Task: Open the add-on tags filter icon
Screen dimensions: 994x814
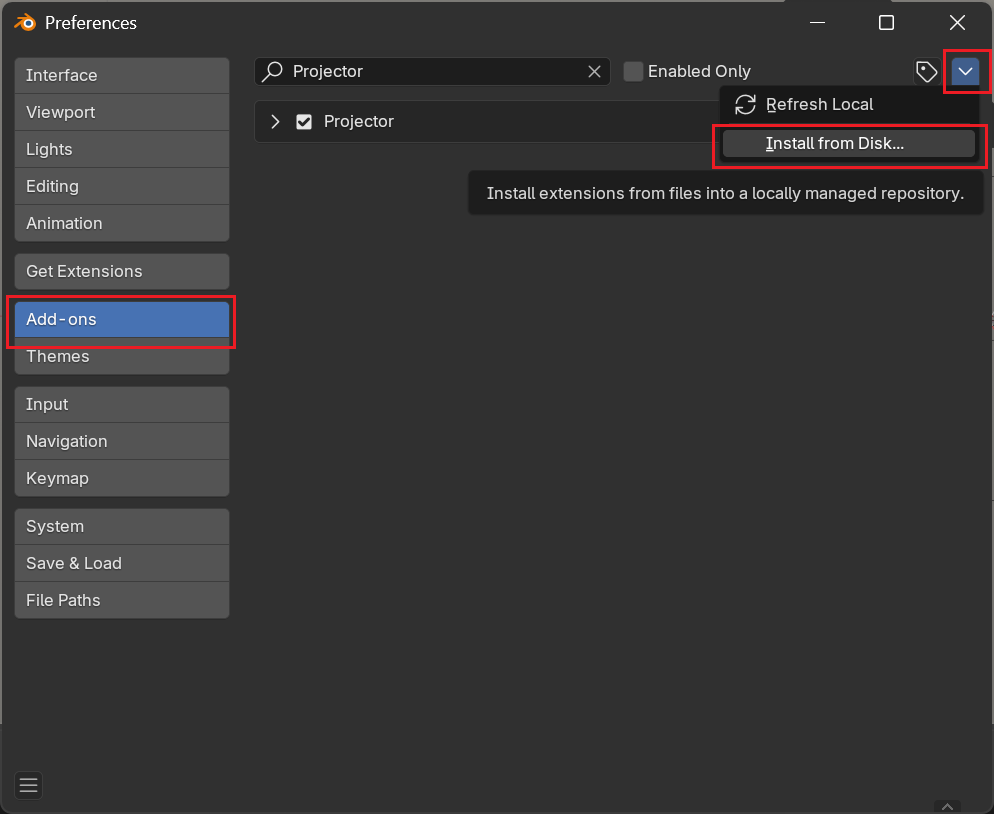Action: pyautogui.click(x=926, y=72)
